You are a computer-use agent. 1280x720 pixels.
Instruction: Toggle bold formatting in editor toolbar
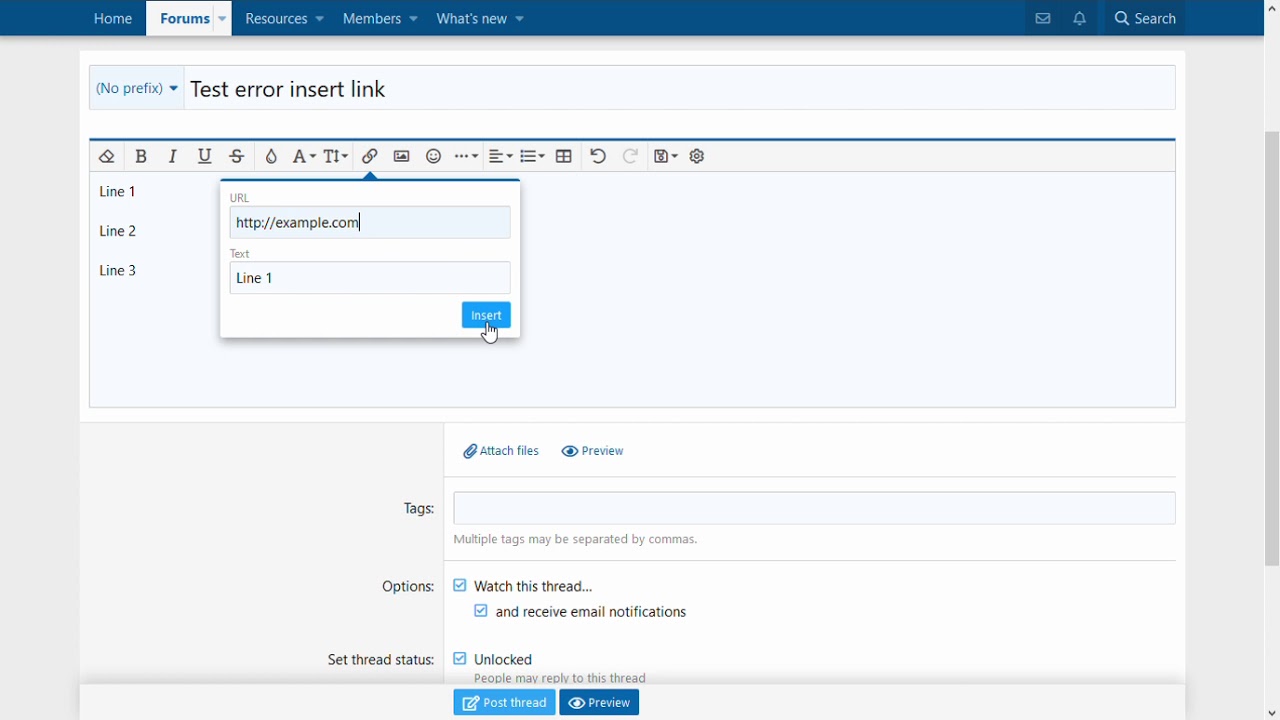(141, 157)
